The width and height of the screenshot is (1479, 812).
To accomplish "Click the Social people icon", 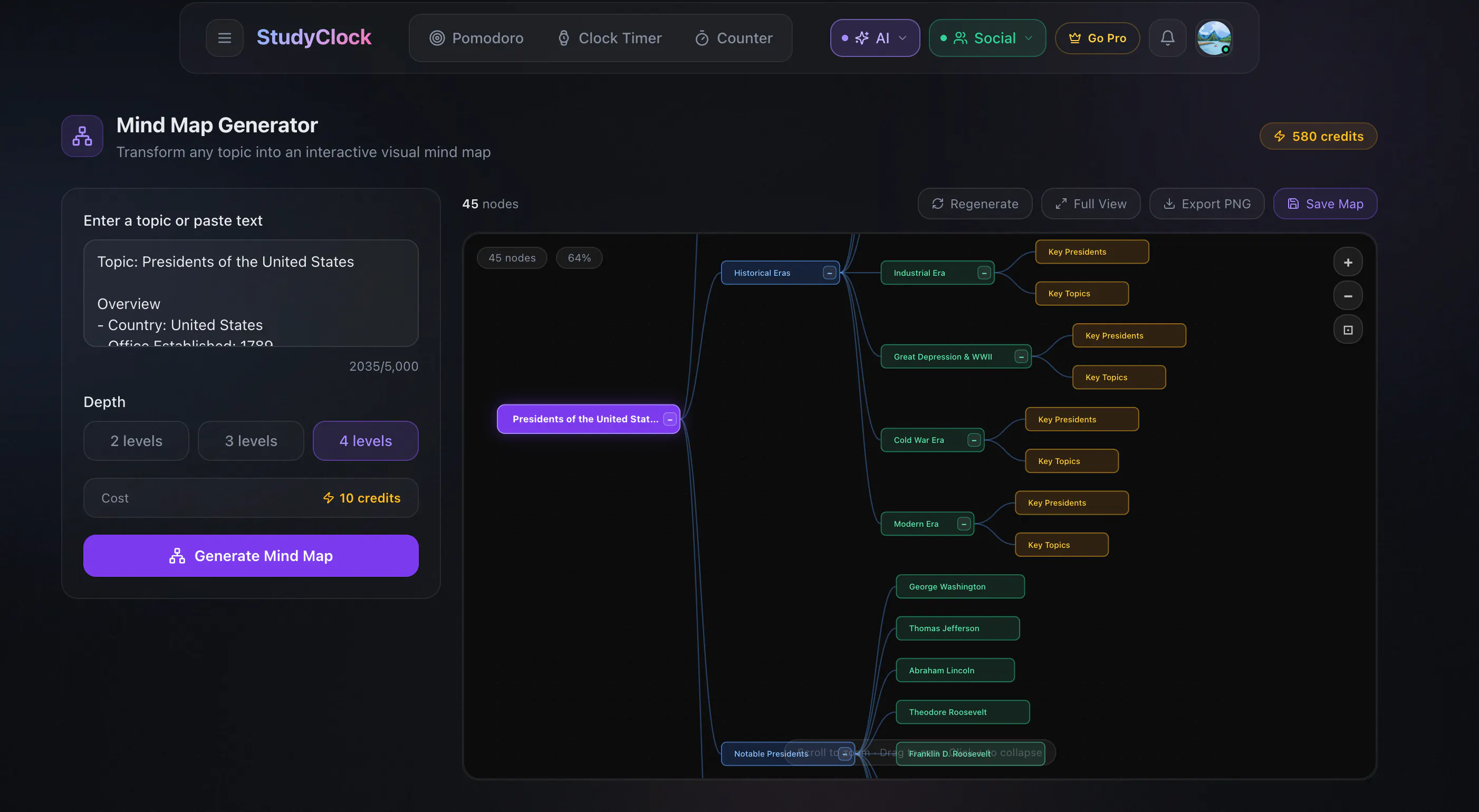I will point(961,38).
